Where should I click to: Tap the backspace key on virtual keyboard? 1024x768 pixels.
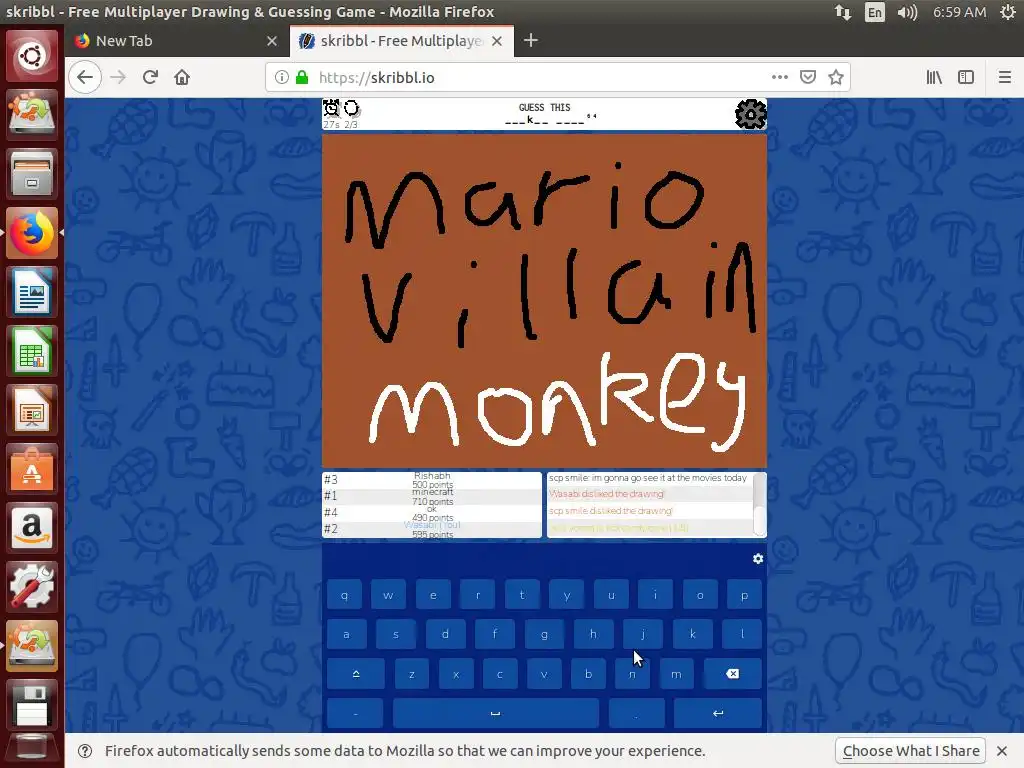click(733, 673)
